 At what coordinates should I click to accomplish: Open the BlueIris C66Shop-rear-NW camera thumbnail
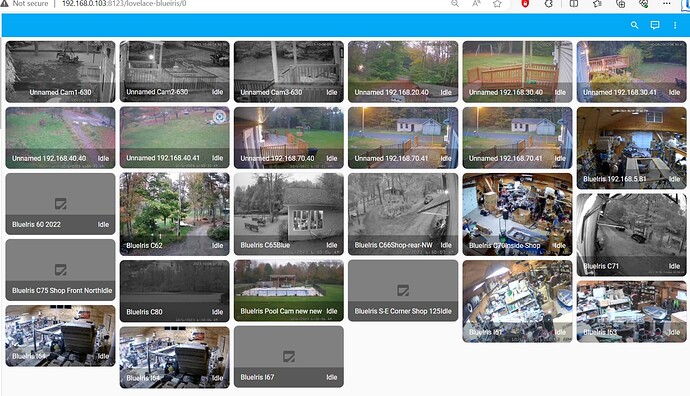[x=403, y=214]
